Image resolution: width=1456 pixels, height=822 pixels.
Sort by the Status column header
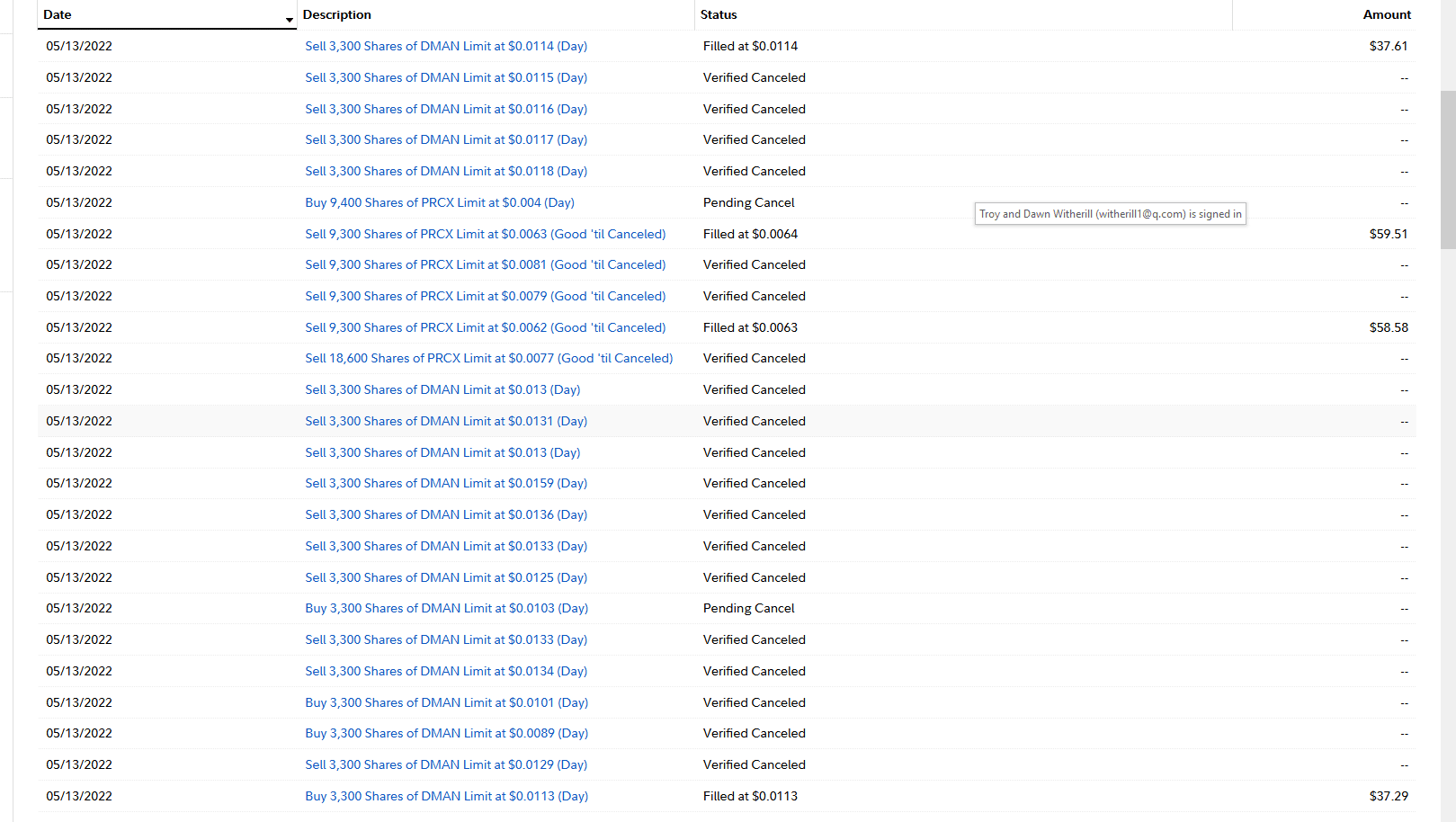(718, 14)
